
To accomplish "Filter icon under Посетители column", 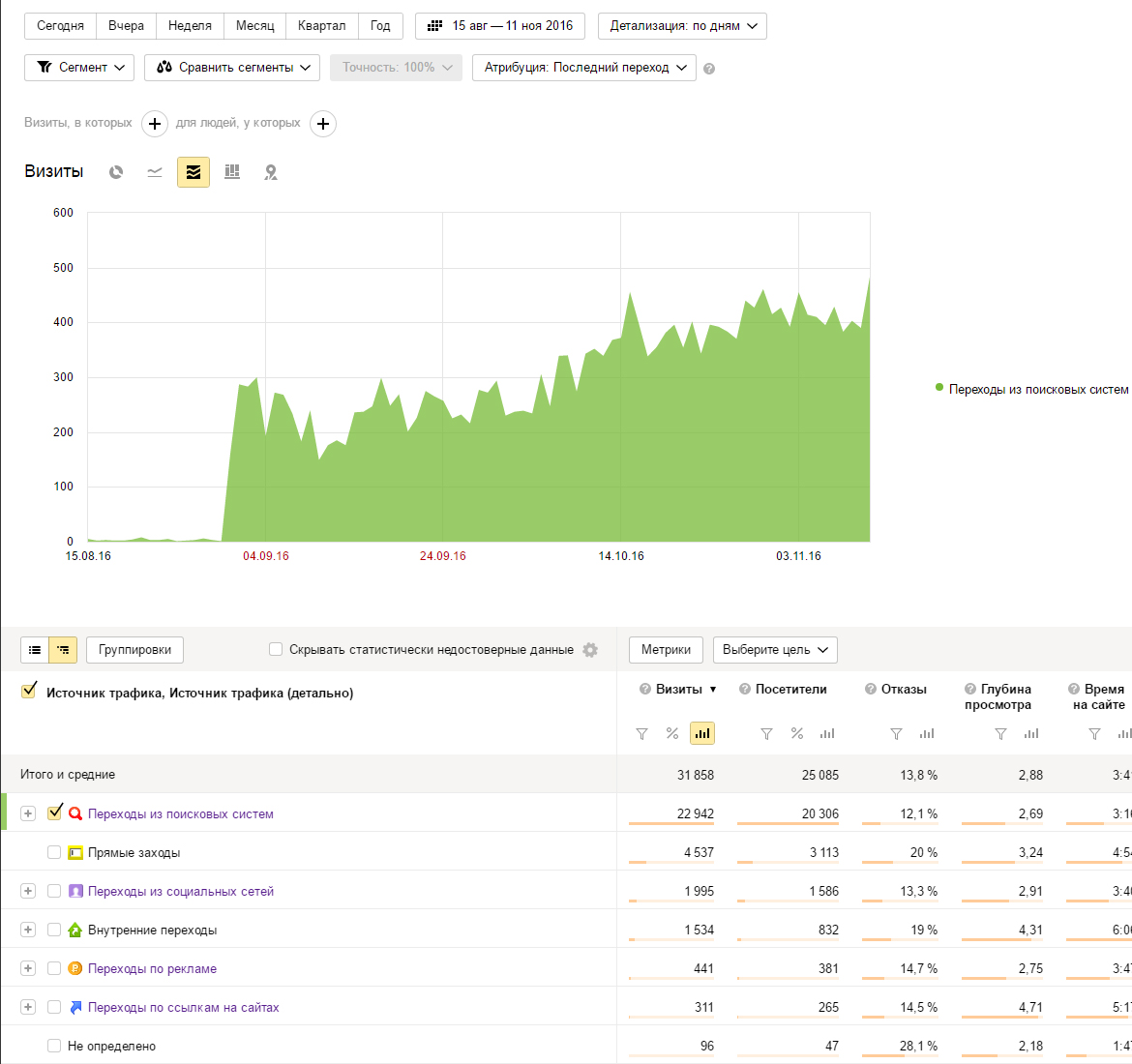I will [x=766, y=733].
